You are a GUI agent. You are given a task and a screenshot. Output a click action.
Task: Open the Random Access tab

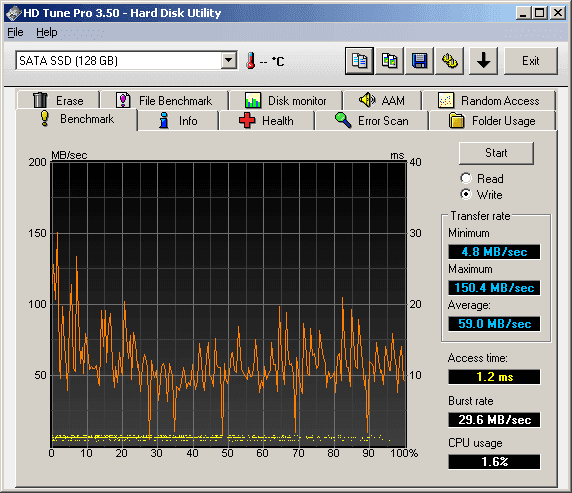click(488, 100)
